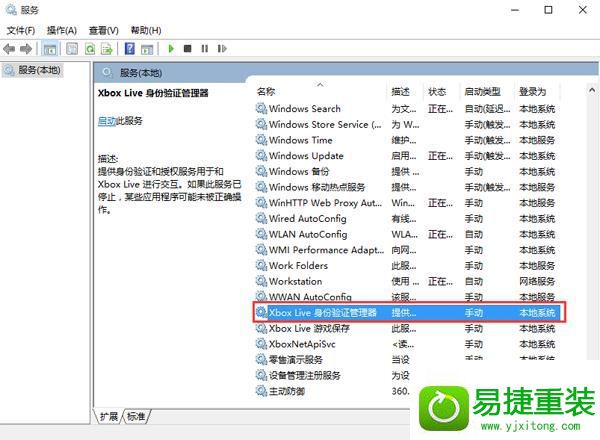Screen dimensions: 600x440
Task: Select the Windows Search service
Action: 408,109
